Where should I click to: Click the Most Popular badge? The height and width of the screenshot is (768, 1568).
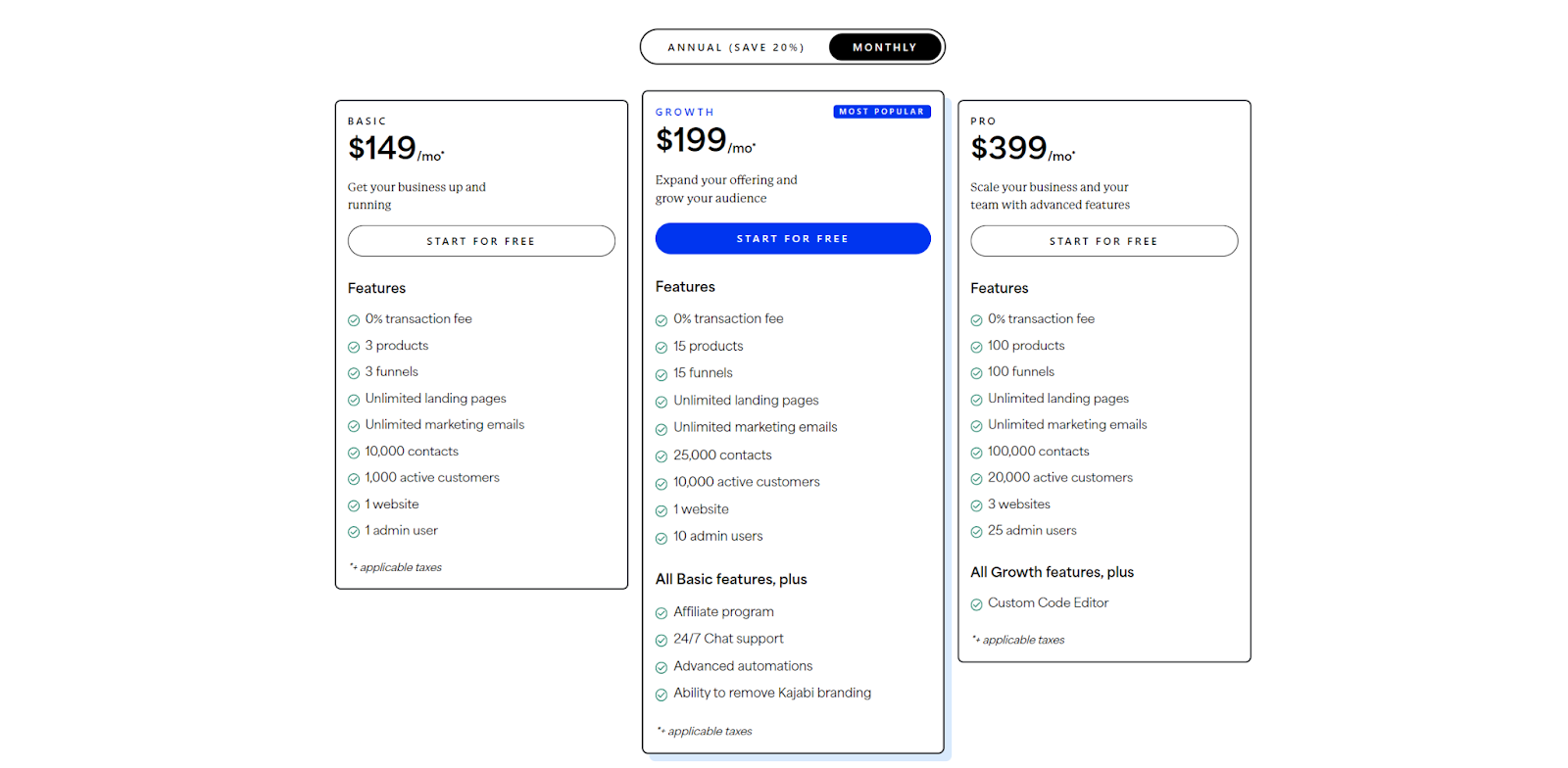pos(881,111)
